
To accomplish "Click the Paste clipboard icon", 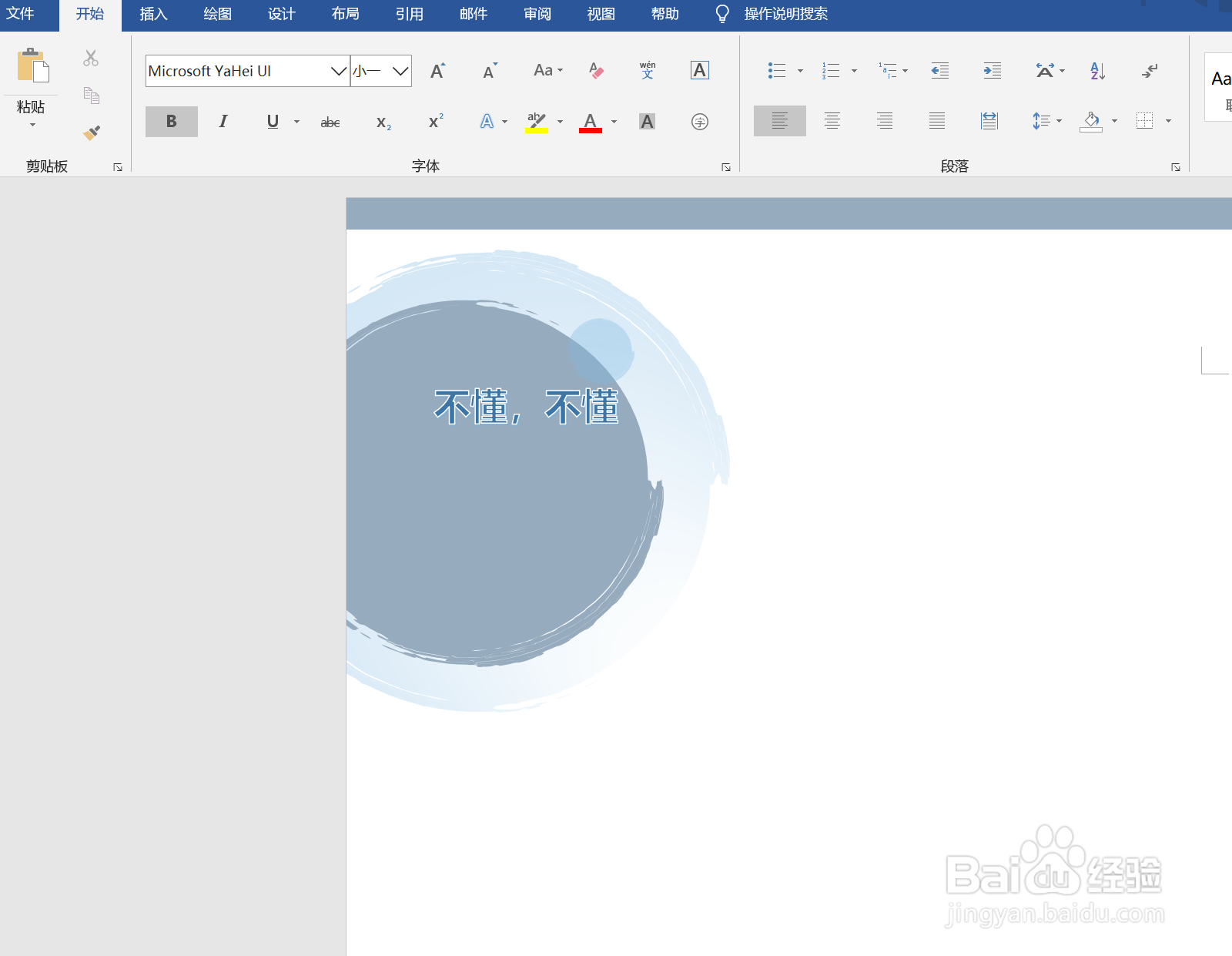I will (32, 65).
